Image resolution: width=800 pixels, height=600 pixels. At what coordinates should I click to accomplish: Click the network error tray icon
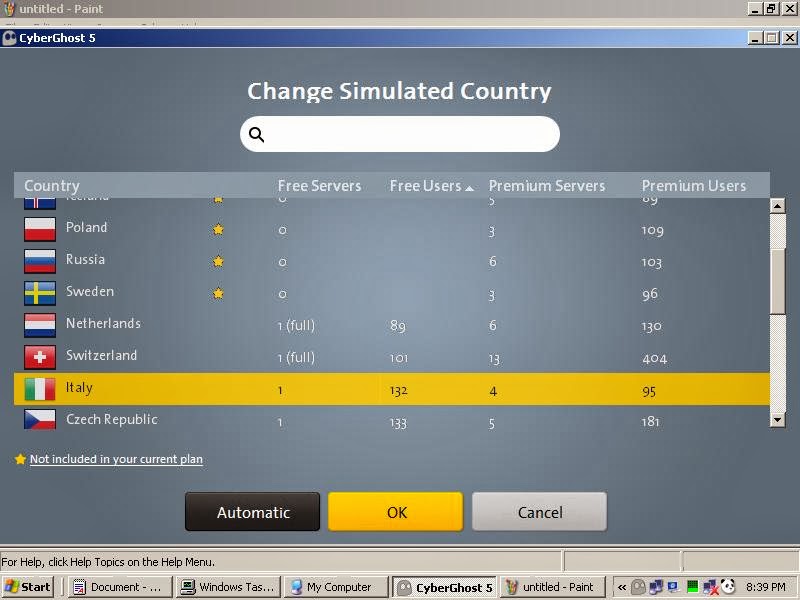[710, 587]
